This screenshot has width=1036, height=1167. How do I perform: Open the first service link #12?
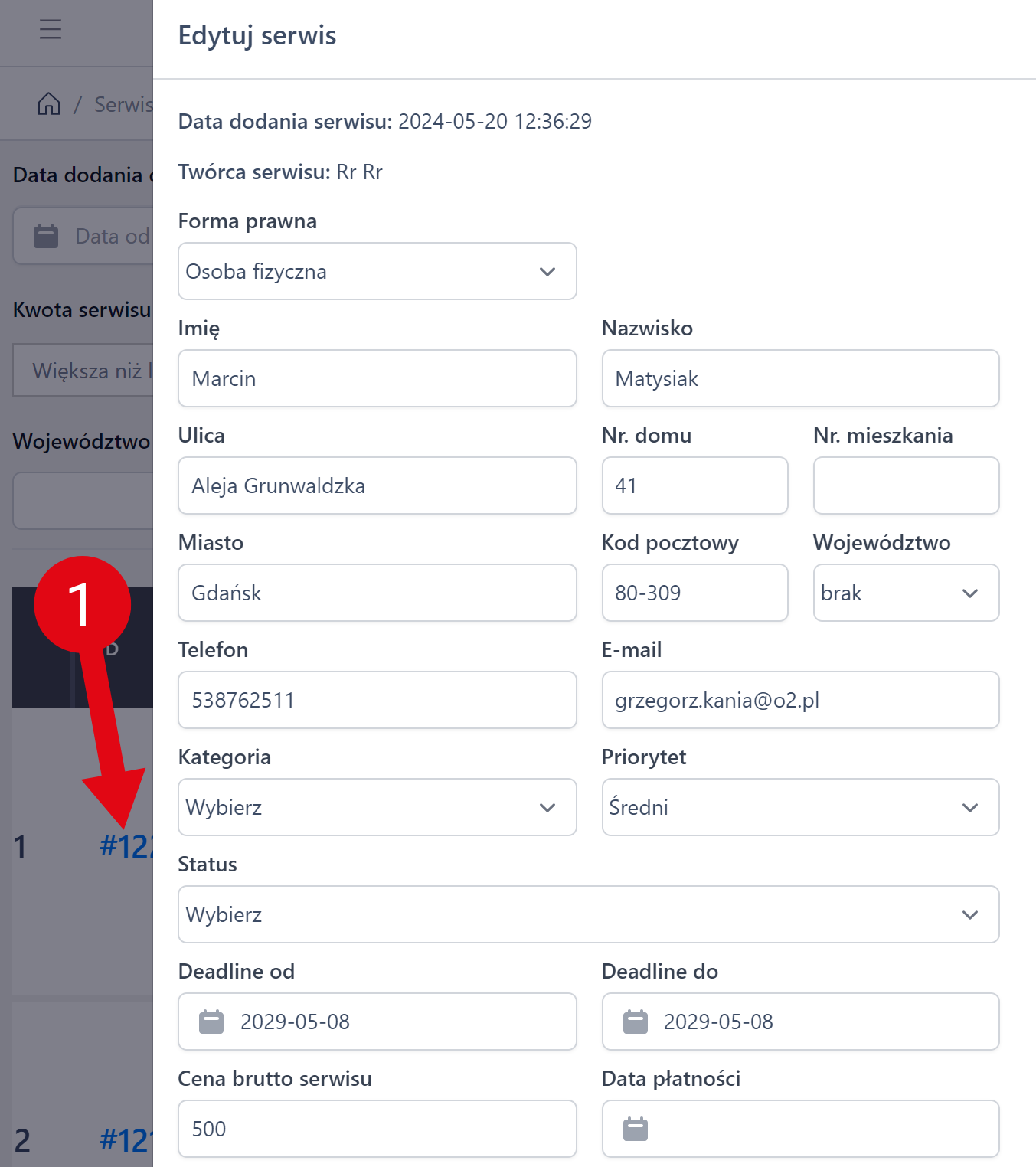pos(126,847)
